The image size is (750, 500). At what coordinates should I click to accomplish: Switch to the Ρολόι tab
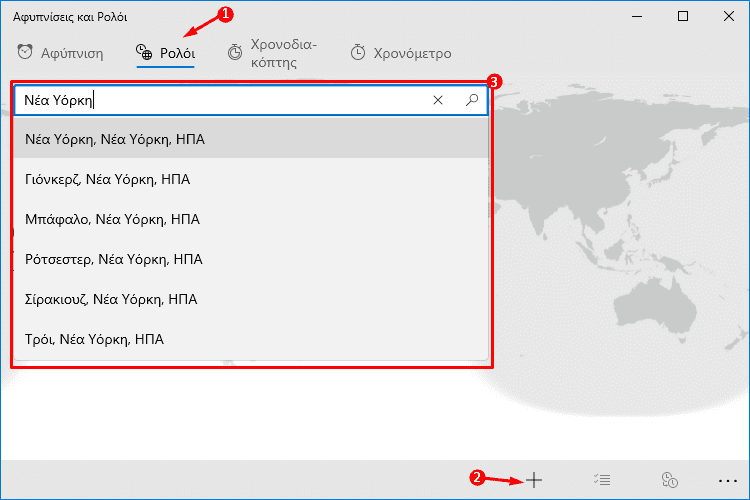coord(165,53)
